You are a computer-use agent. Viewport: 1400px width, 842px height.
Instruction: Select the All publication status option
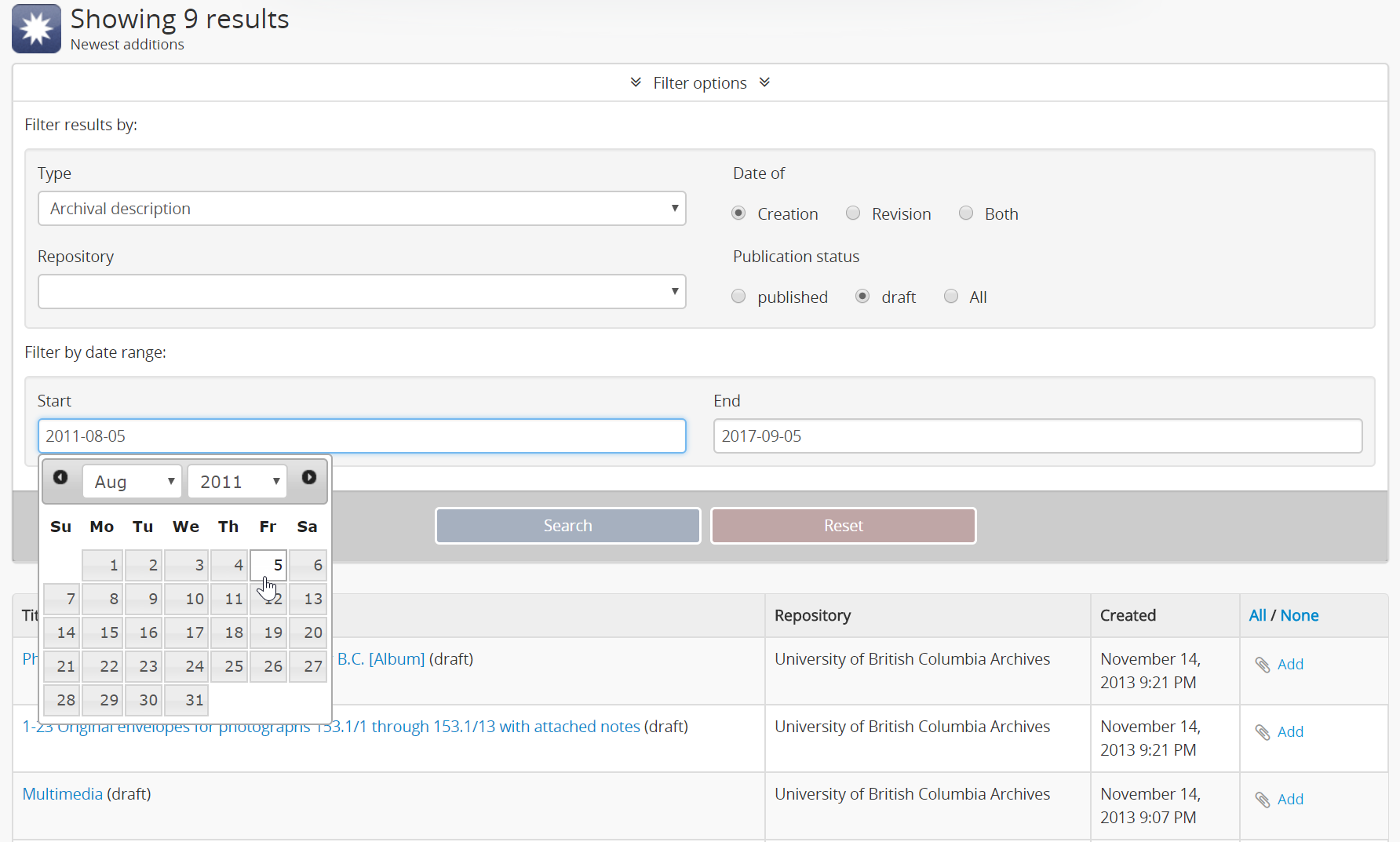pyautogui.click(x=951, y=297)
